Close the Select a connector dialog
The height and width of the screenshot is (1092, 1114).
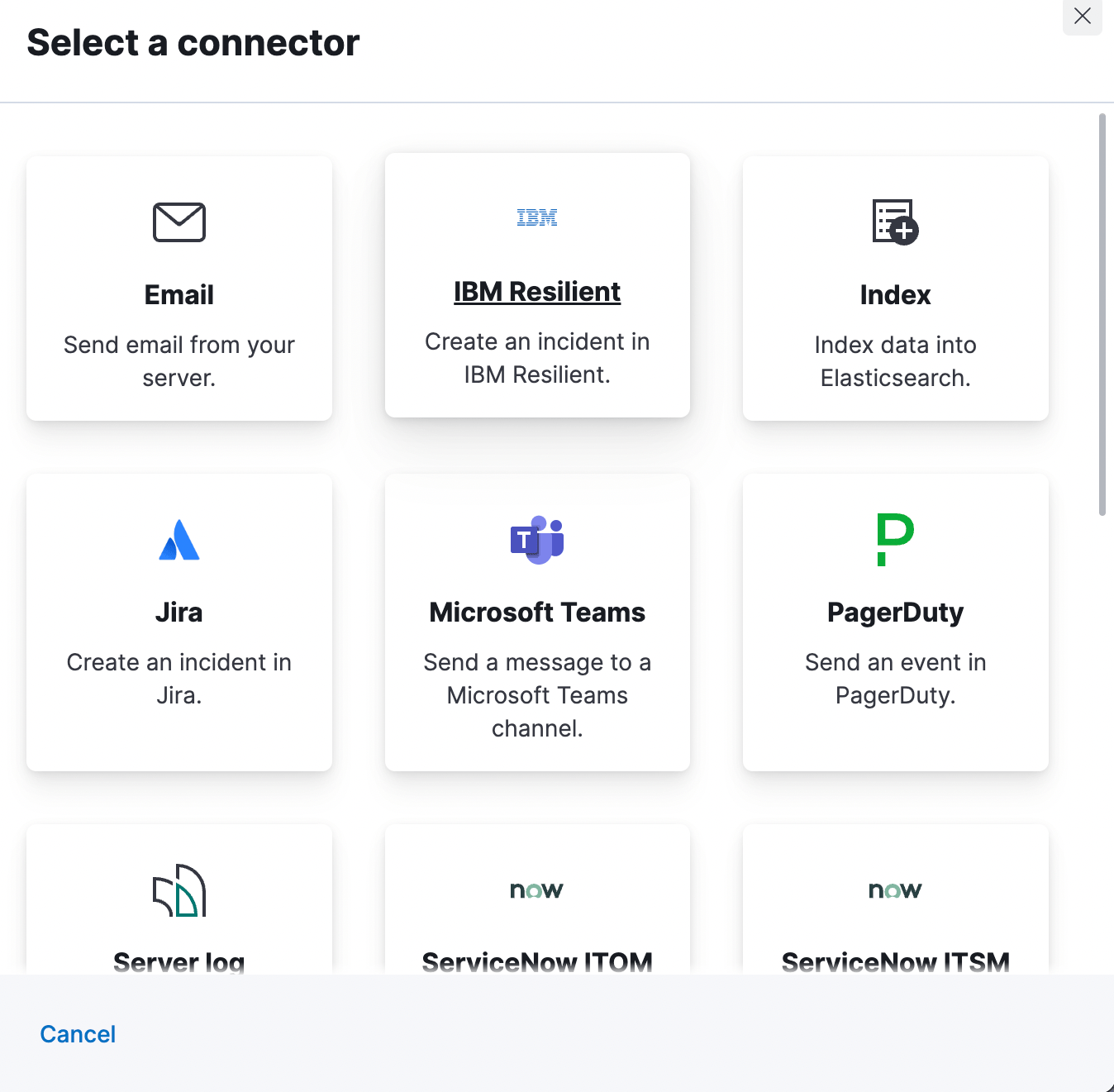[1082, 17]
